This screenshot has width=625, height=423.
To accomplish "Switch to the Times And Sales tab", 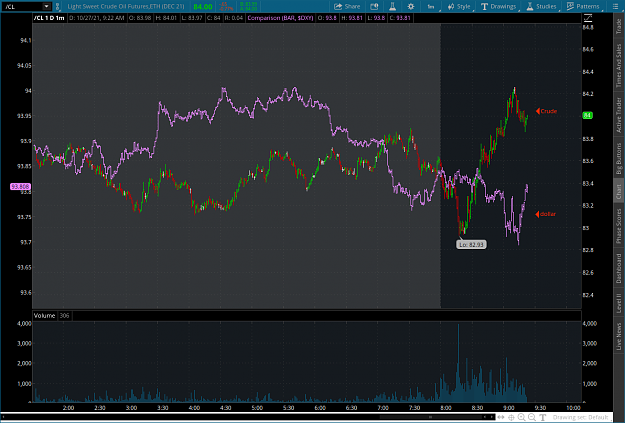I will click(x=619, y=65).
